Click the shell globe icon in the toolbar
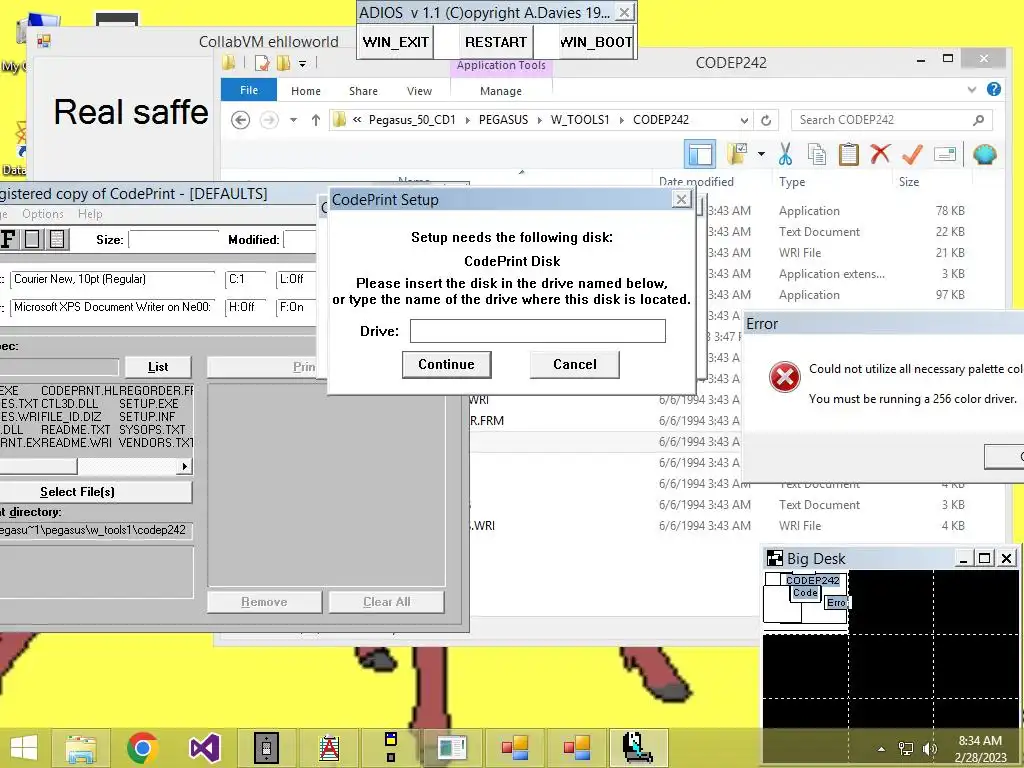 [x=984, y=155]
